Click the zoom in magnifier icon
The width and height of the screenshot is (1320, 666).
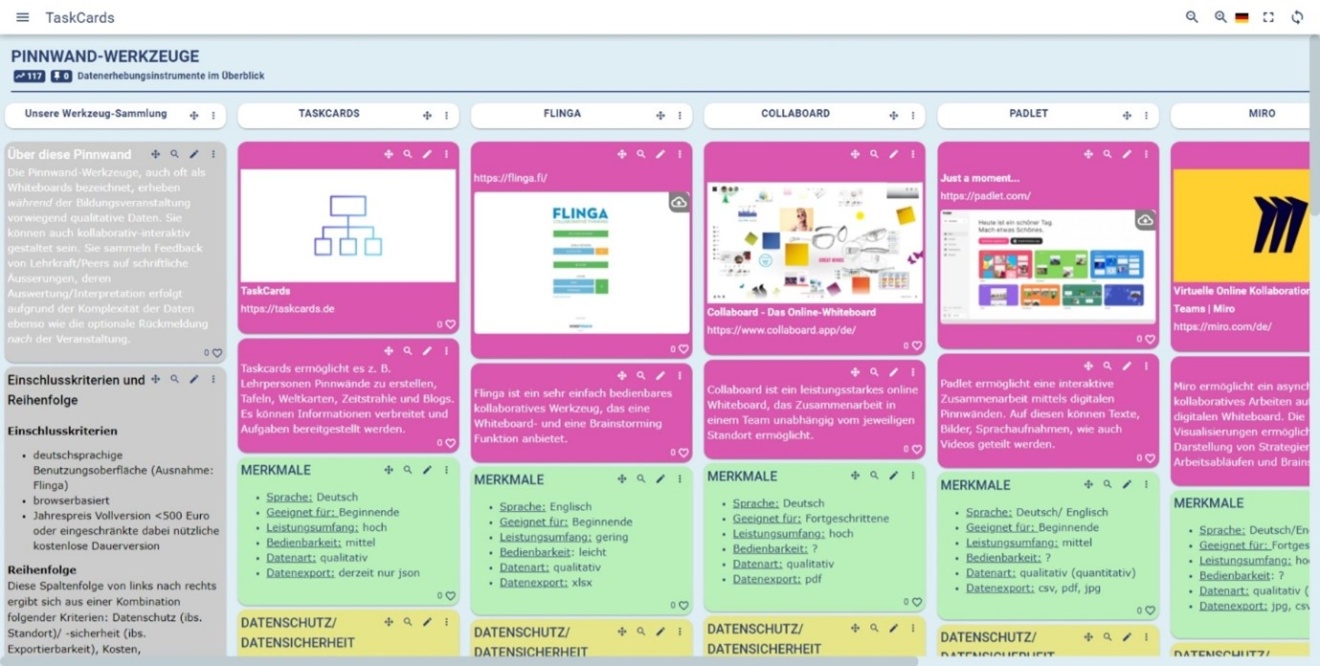(1220, 17)
